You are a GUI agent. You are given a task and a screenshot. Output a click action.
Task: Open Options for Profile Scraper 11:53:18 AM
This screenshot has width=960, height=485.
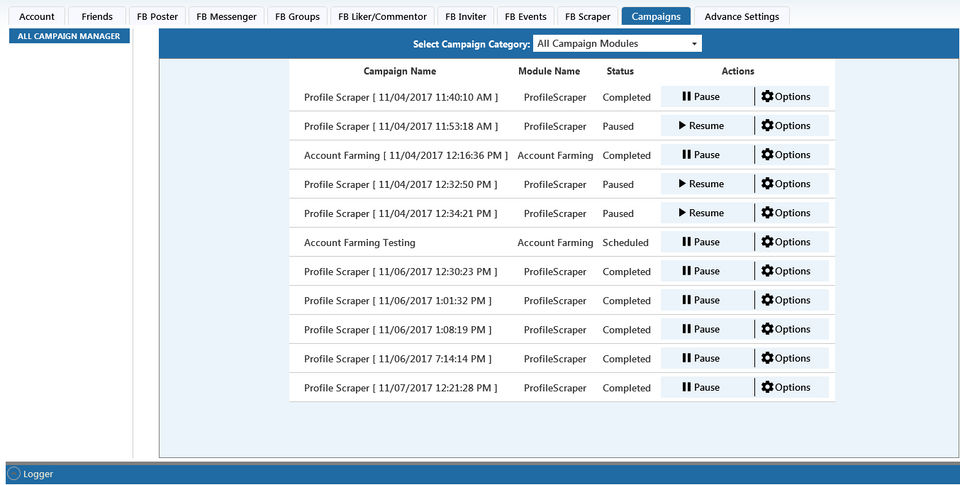tap(792, 126)
